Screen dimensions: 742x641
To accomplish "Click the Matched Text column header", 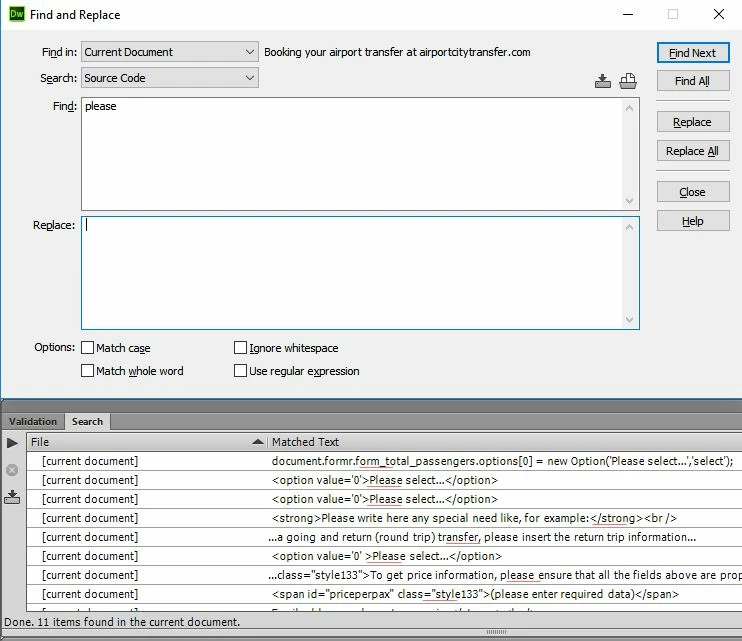I will 504,442.
